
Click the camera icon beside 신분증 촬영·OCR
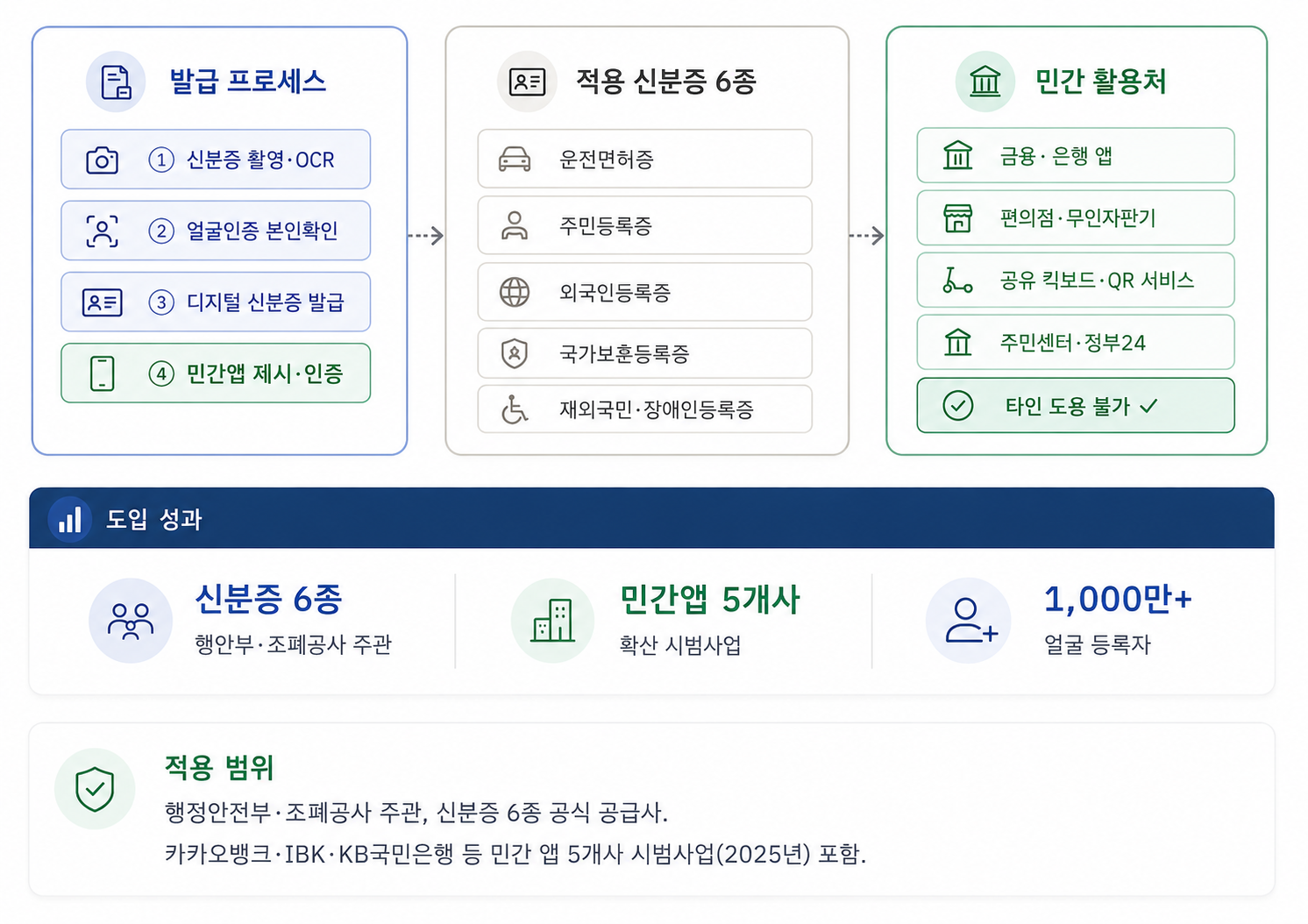click(x=103, y=160)
